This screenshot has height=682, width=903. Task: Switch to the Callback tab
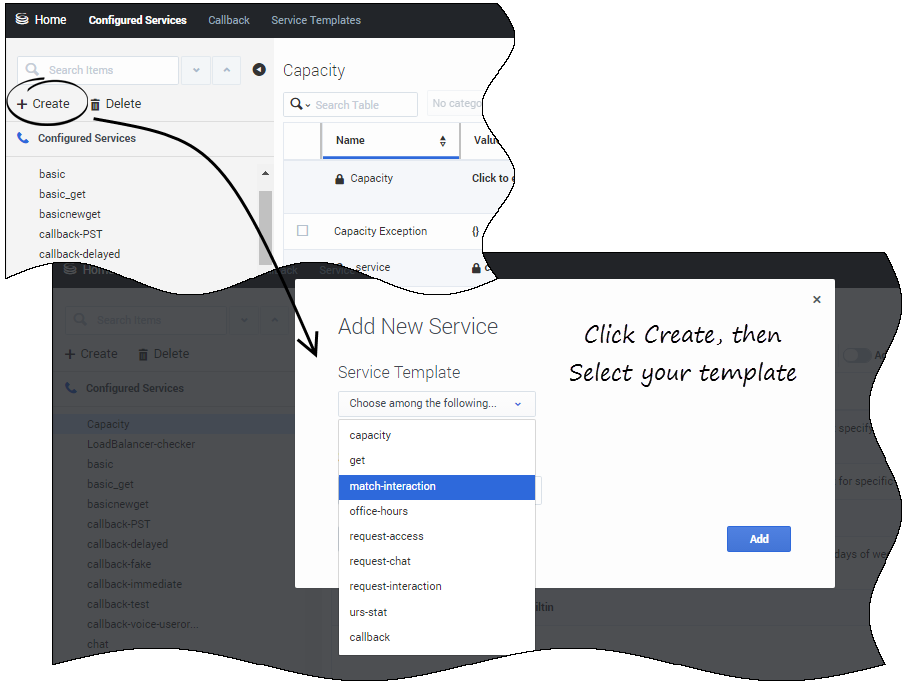(x=229, y=20)
